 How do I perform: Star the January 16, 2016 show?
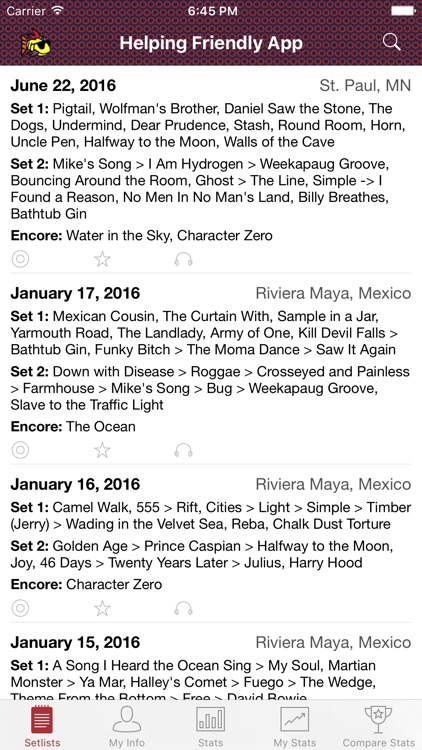pos(102,608)
